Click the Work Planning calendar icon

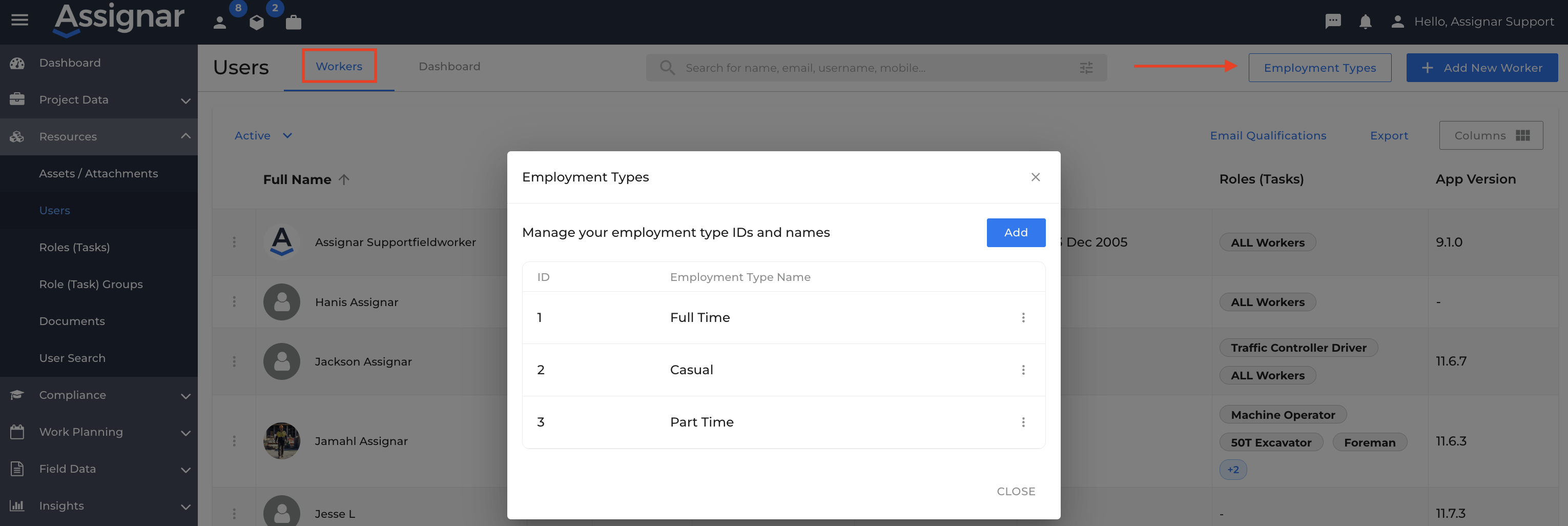coord(17,432)
